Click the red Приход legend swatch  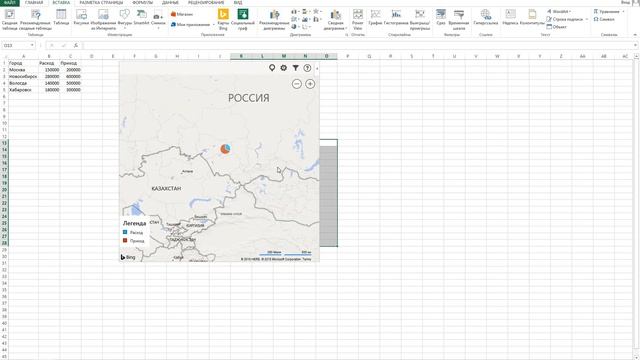(x=125, y=240)
